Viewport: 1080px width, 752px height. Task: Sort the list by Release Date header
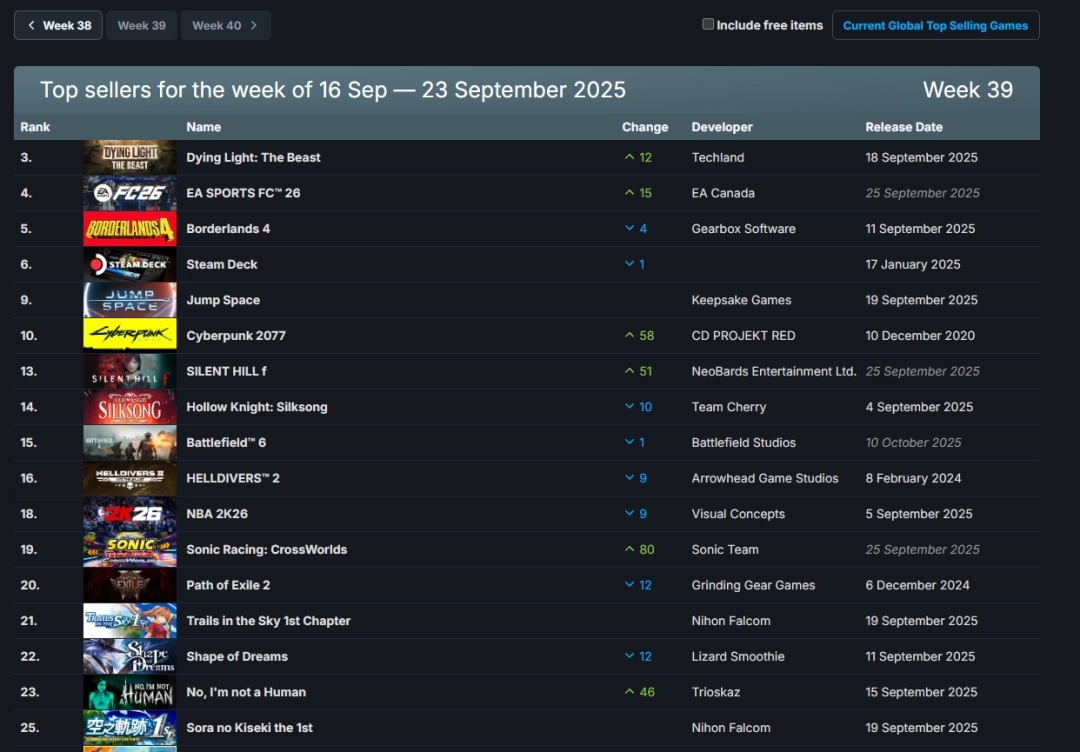(903, 127)
